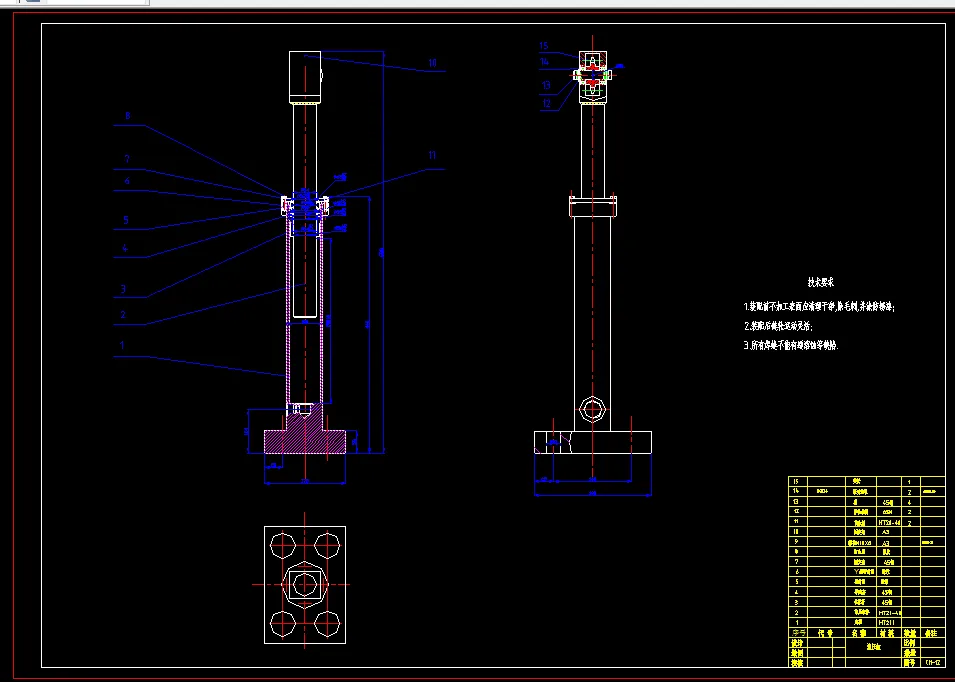Click the 序号 header cell in parts table
The height and width of the screenshot is (682, 955).
click(x=798, y=633)
